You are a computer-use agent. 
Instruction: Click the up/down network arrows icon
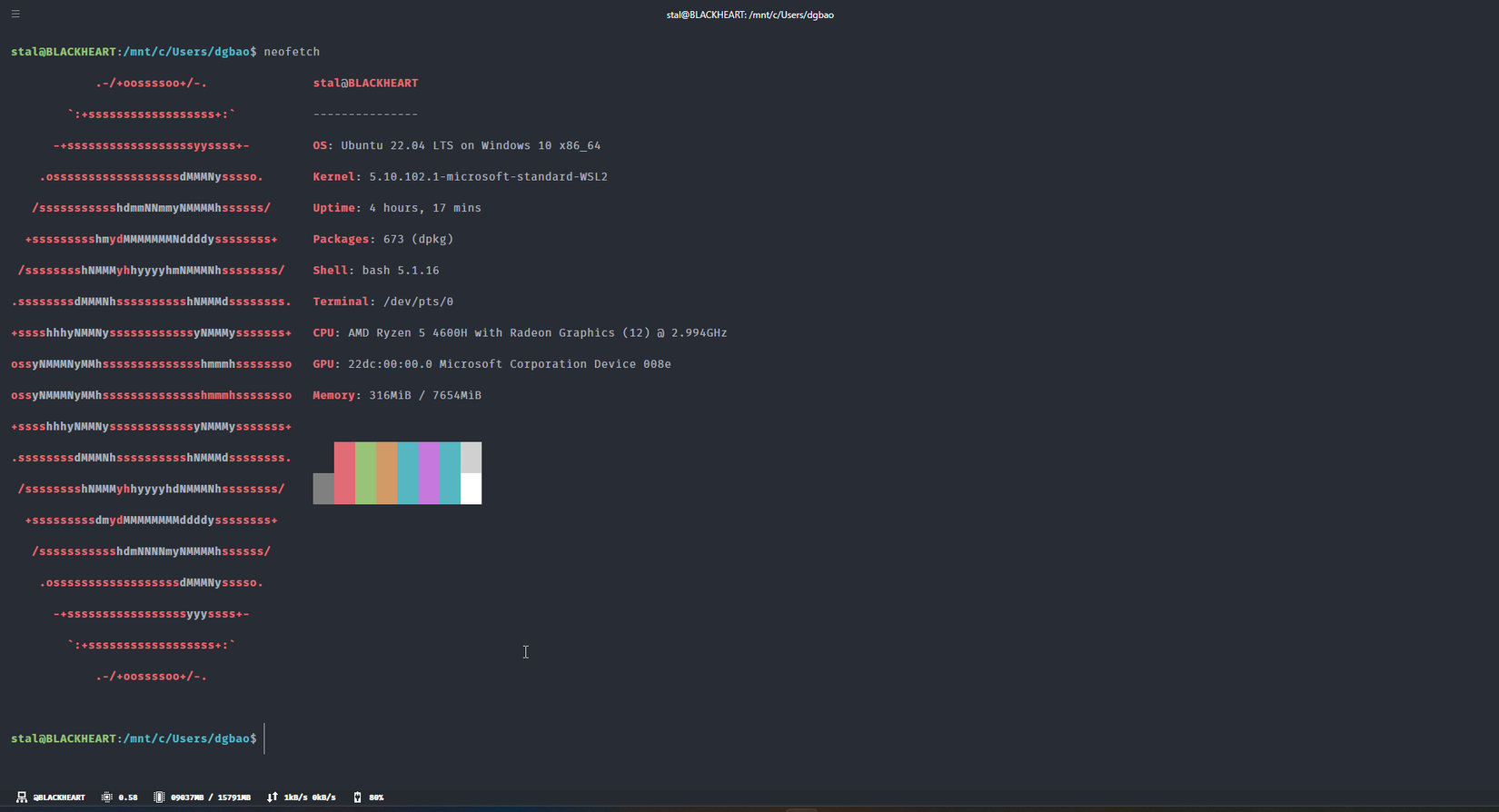(x=272, y=797)
